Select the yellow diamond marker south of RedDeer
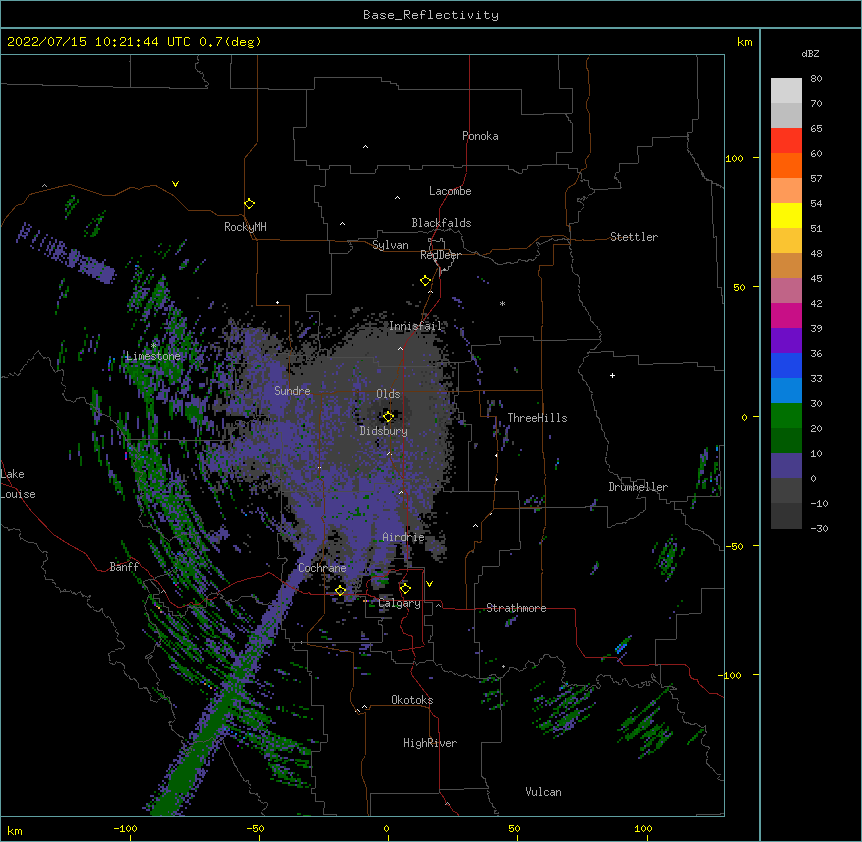 [x=425, y=280]
